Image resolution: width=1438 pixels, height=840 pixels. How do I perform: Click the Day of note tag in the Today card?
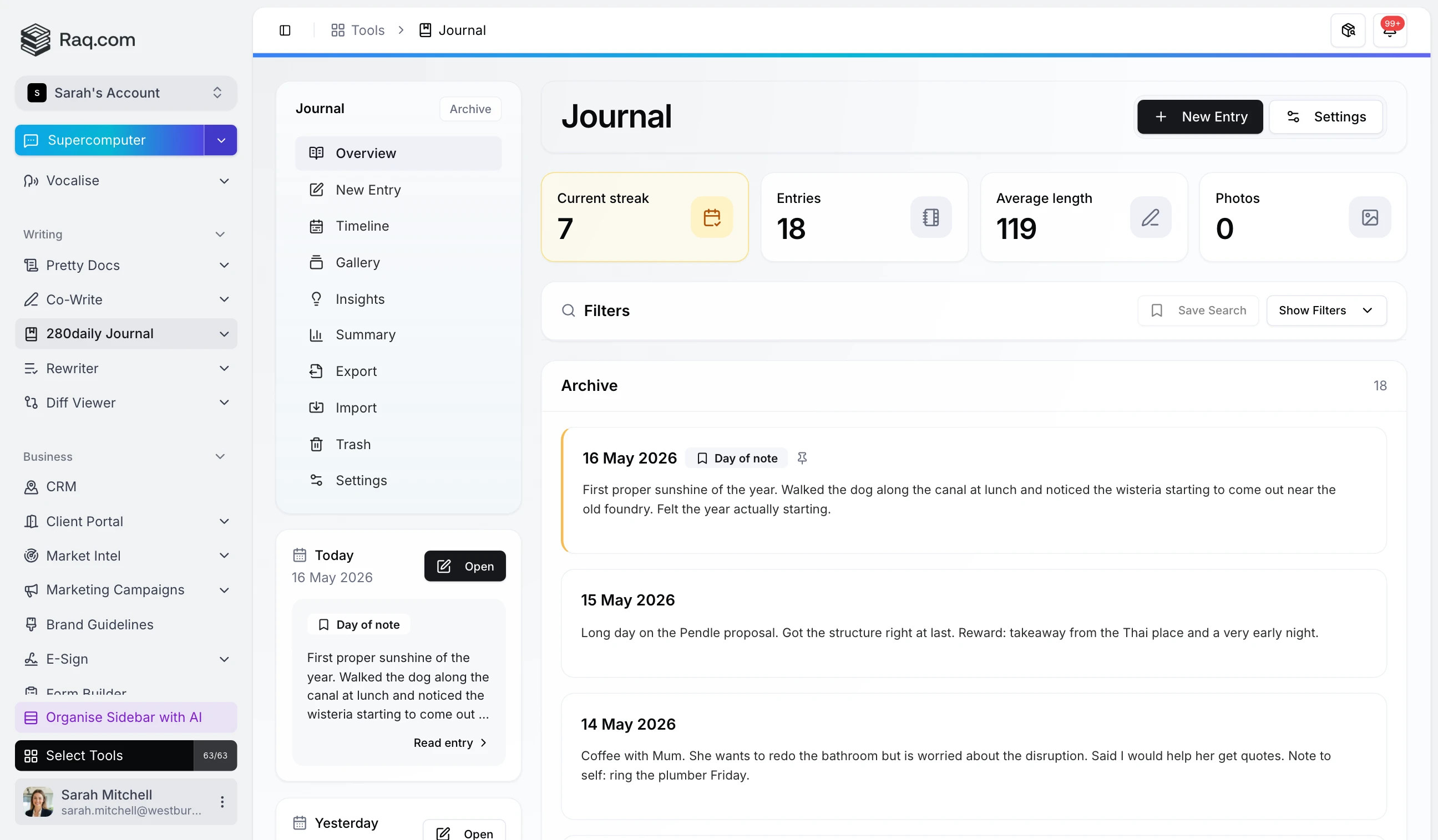pos(359,624)
